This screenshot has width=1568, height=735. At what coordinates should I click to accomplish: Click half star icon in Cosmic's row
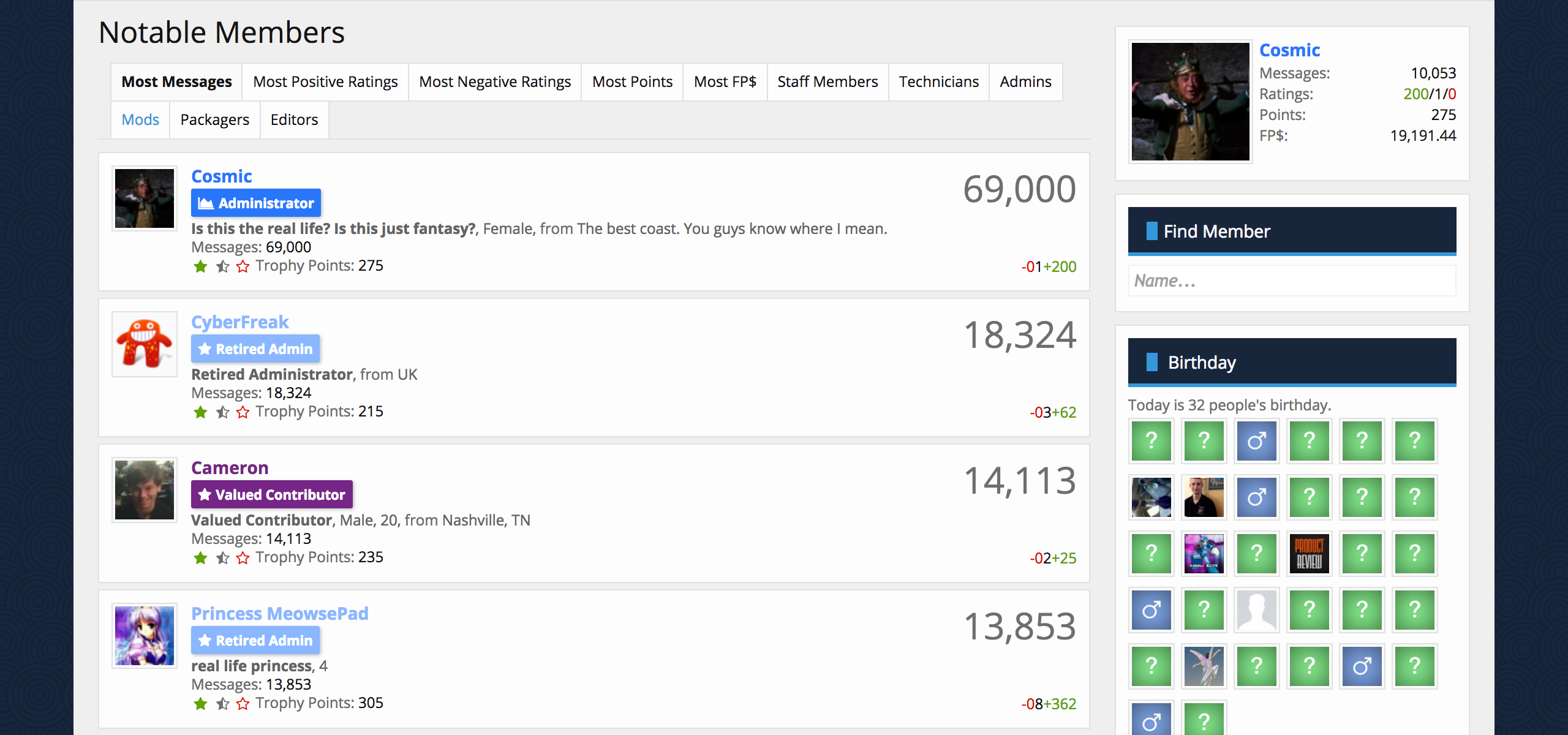tap(222, 266)
